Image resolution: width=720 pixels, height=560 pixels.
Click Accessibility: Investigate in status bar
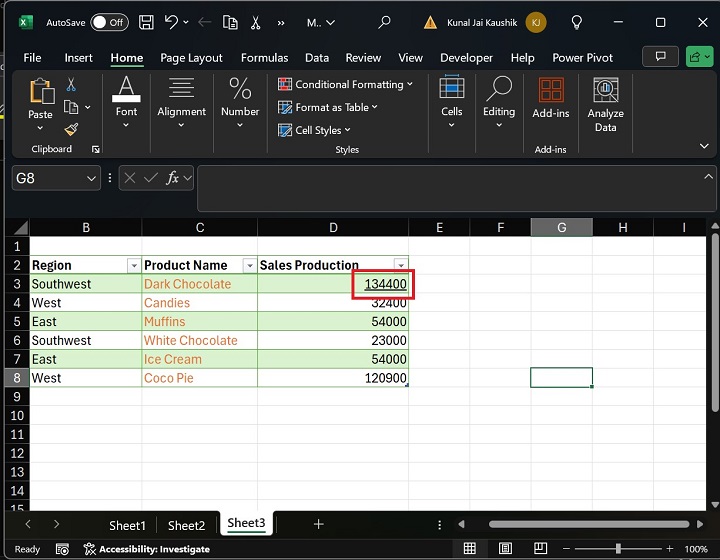tap(146, 549)
